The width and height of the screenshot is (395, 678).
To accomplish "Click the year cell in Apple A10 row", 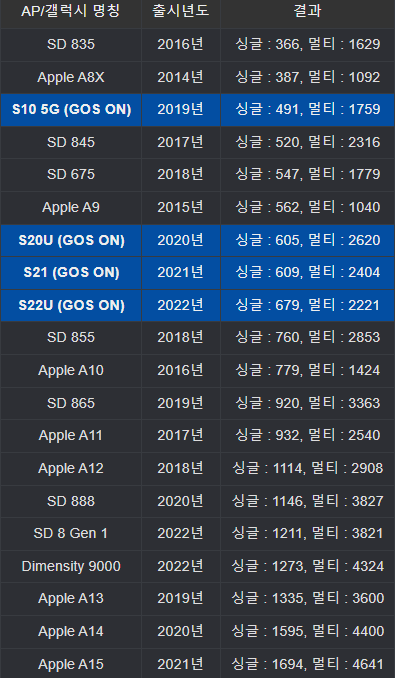I will pos(181,371).
